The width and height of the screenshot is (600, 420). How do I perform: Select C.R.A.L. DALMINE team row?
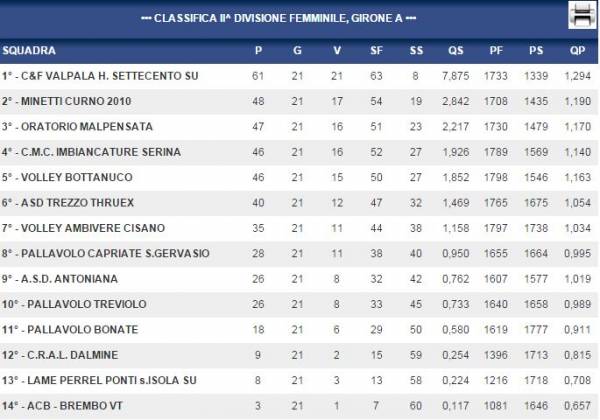tap(298, 355)
